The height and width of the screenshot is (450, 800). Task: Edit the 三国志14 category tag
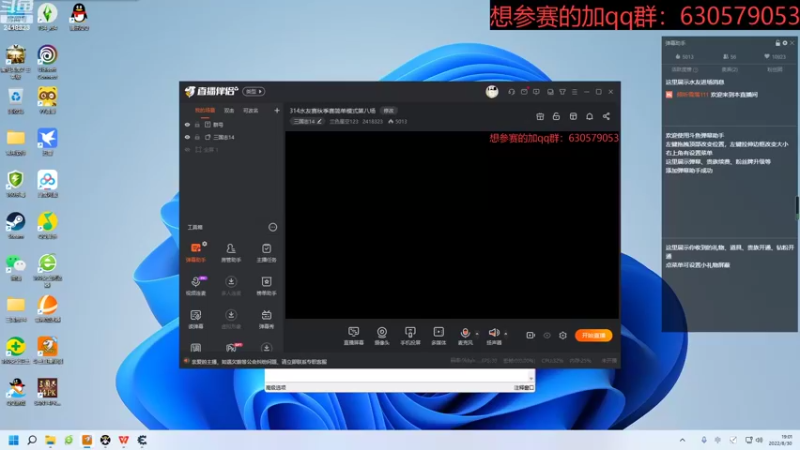tap(308, 121)
